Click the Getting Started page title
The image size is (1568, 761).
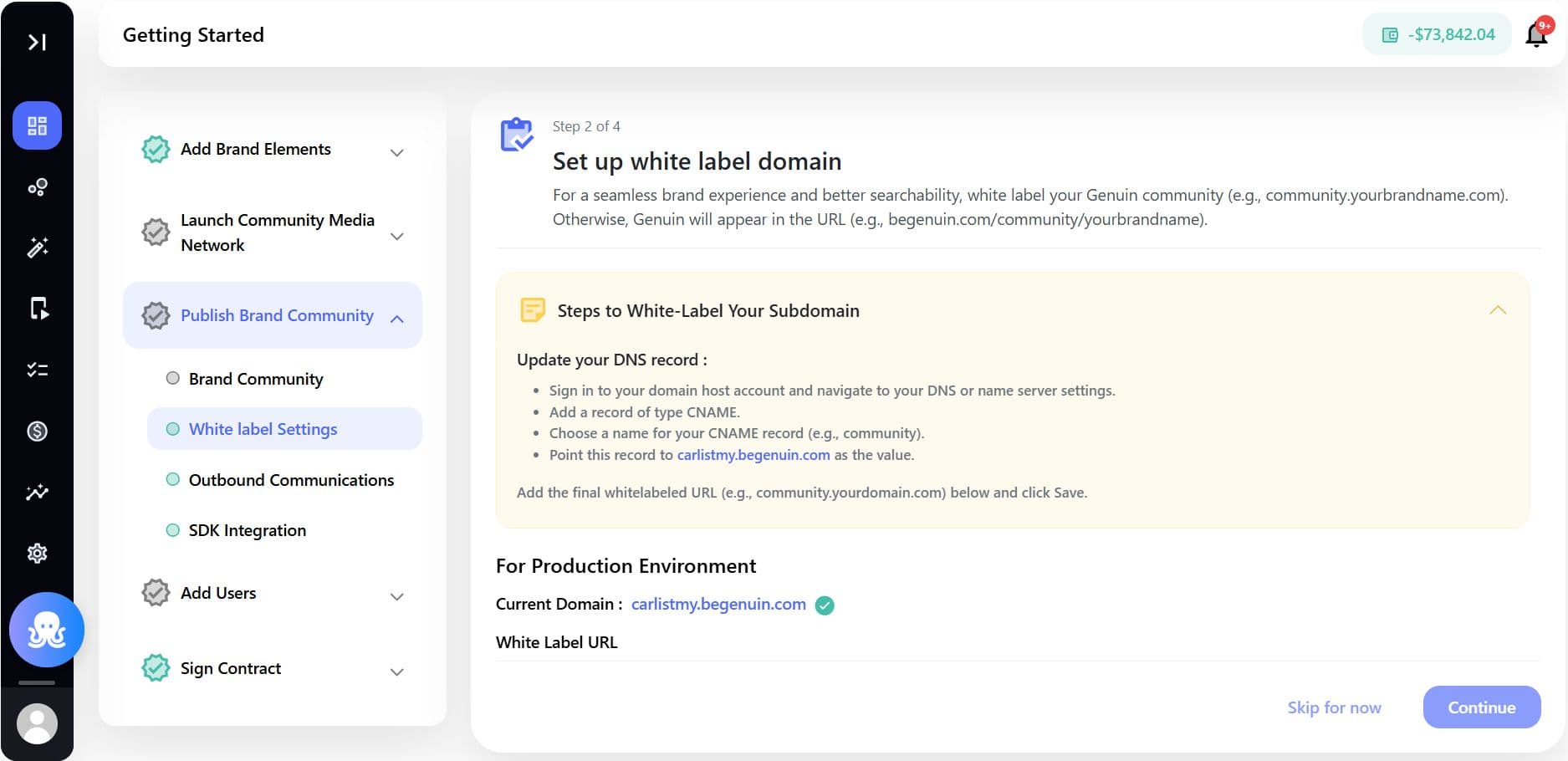click(193, 35)
